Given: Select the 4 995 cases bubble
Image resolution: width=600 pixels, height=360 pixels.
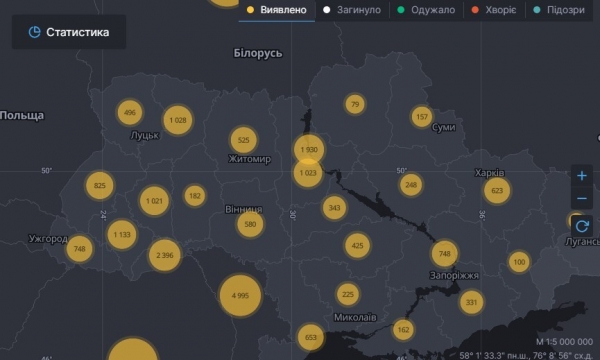Looking at the screenshot, I should [x=240, y=295].
